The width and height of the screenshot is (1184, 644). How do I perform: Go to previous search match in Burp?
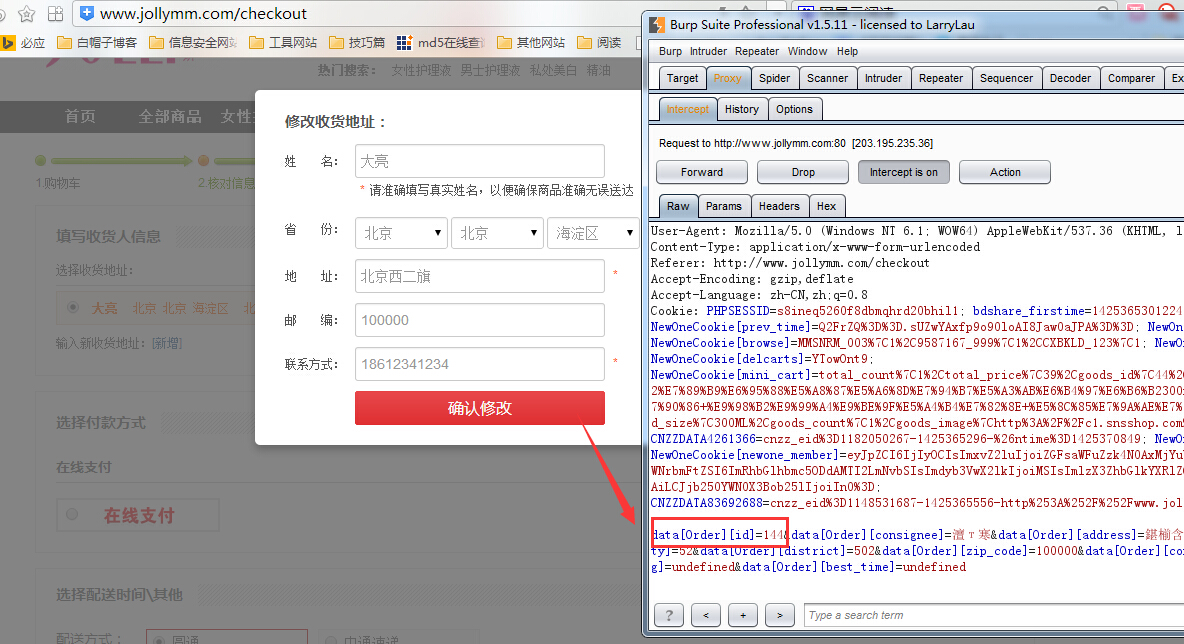click(706, 615)
